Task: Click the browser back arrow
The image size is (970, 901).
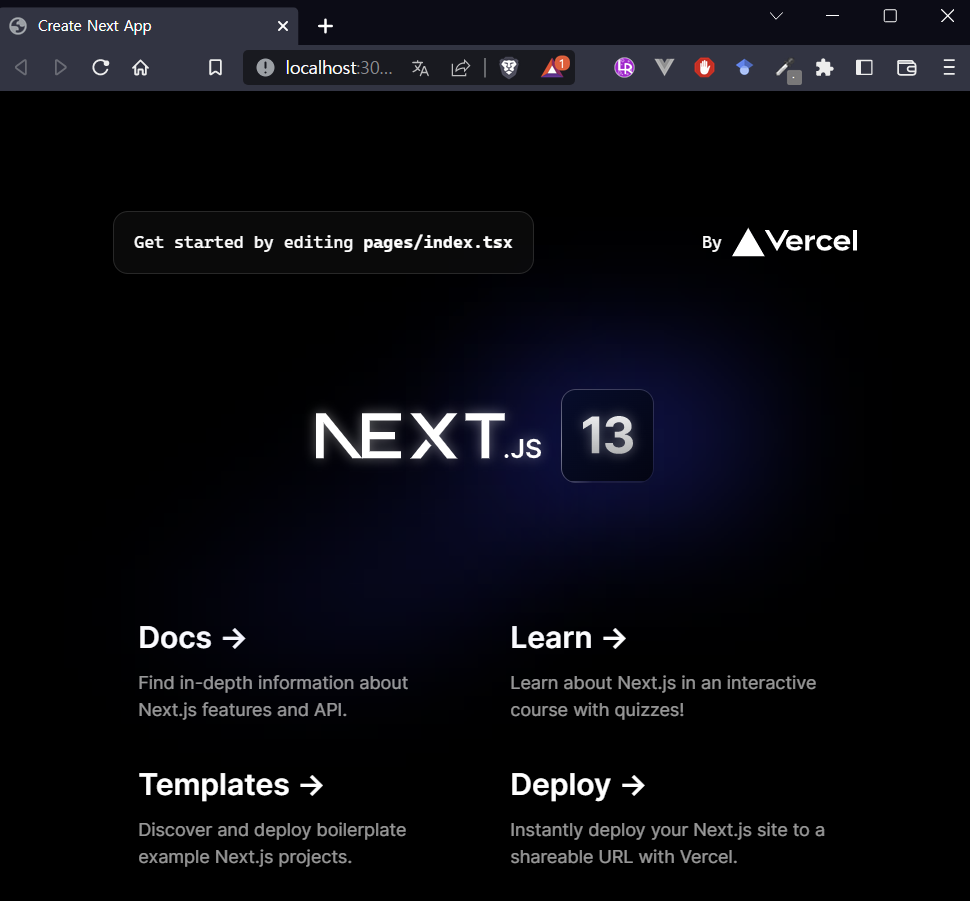Action: 21,67
